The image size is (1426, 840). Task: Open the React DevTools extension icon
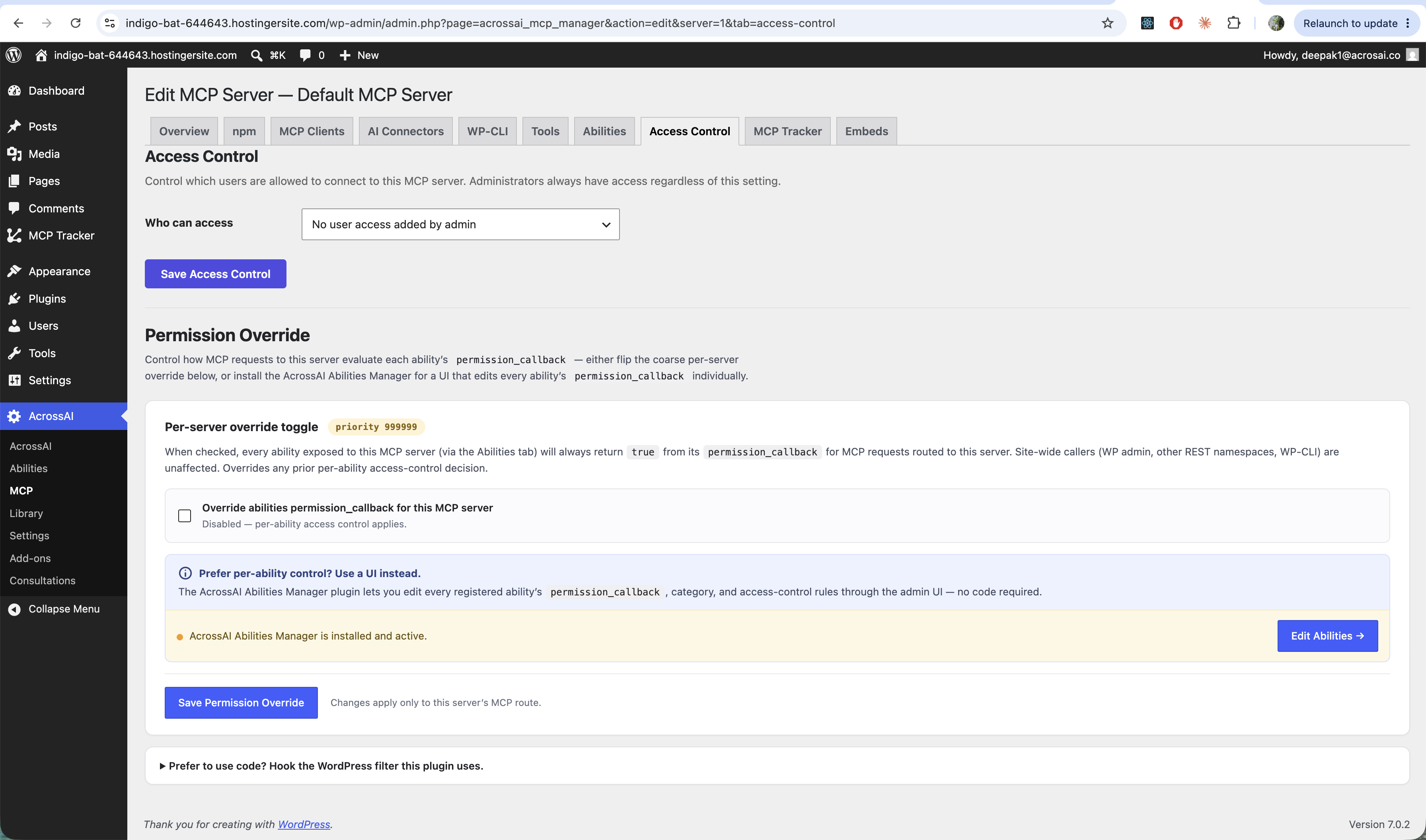tap(1147, 23)
